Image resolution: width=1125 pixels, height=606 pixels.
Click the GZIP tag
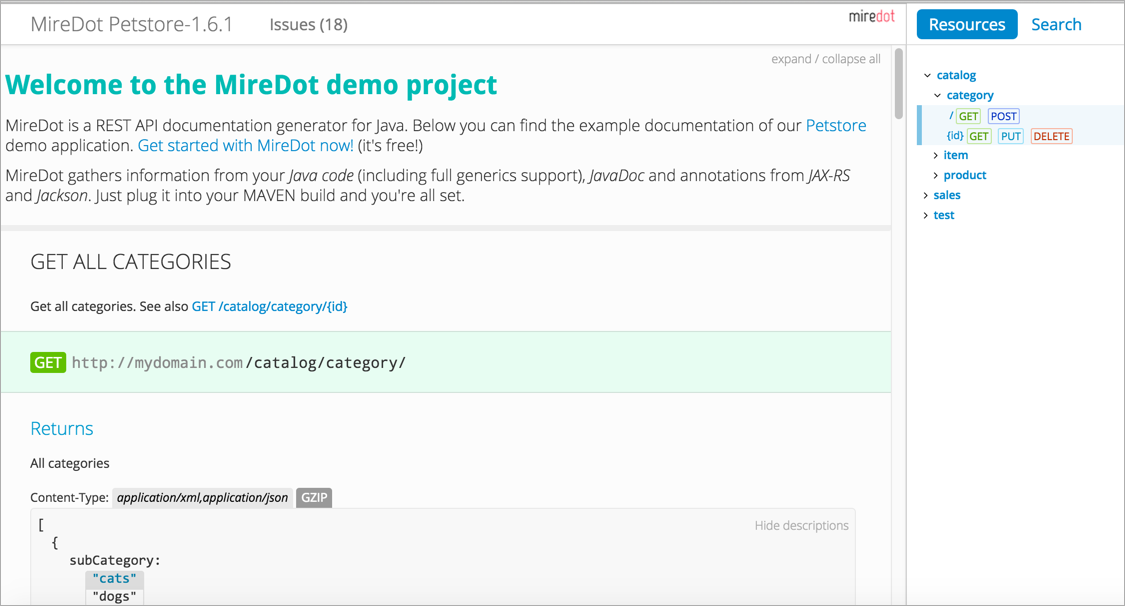point(314,498)
